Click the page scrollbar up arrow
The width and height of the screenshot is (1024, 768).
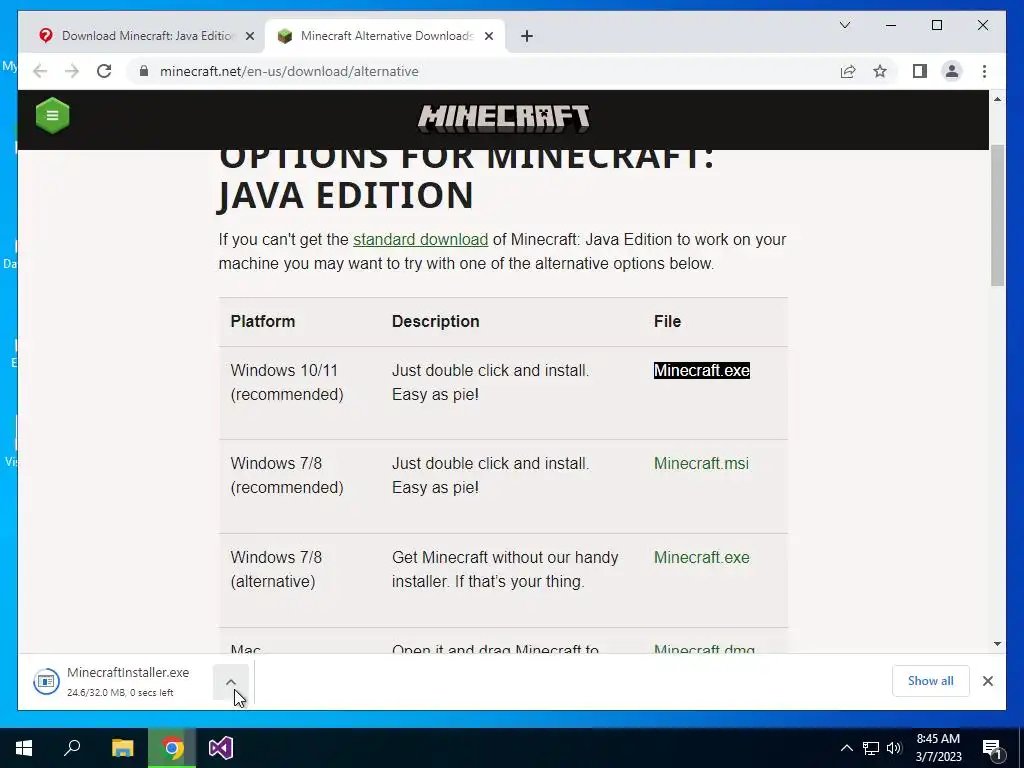click(997, 99)
